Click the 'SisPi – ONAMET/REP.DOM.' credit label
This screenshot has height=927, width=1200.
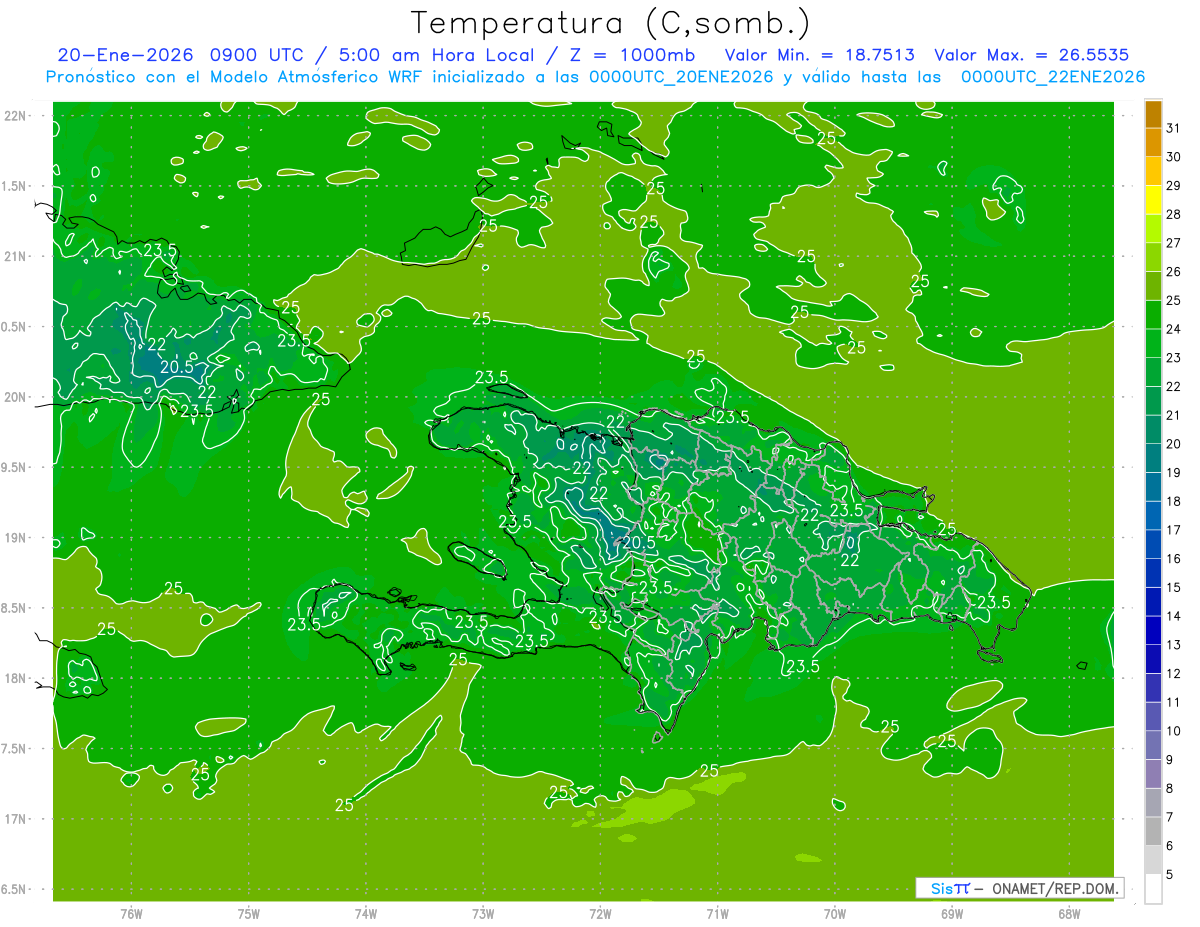point(1019,888)
